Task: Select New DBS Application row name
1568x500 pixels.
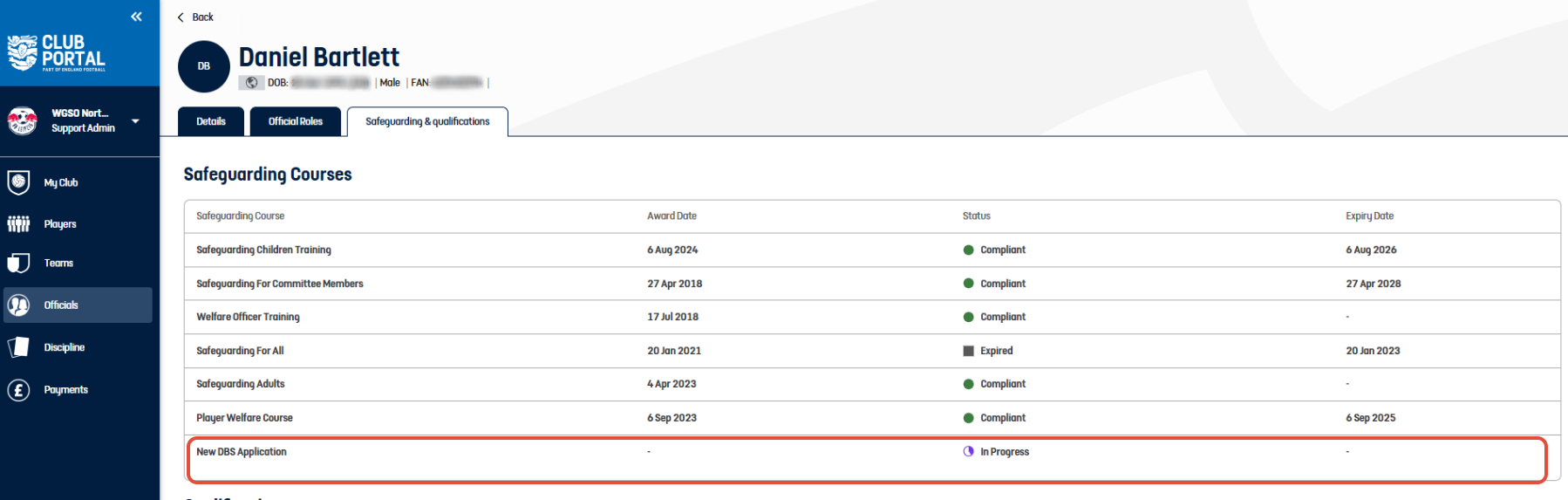Action: point(242,452)
